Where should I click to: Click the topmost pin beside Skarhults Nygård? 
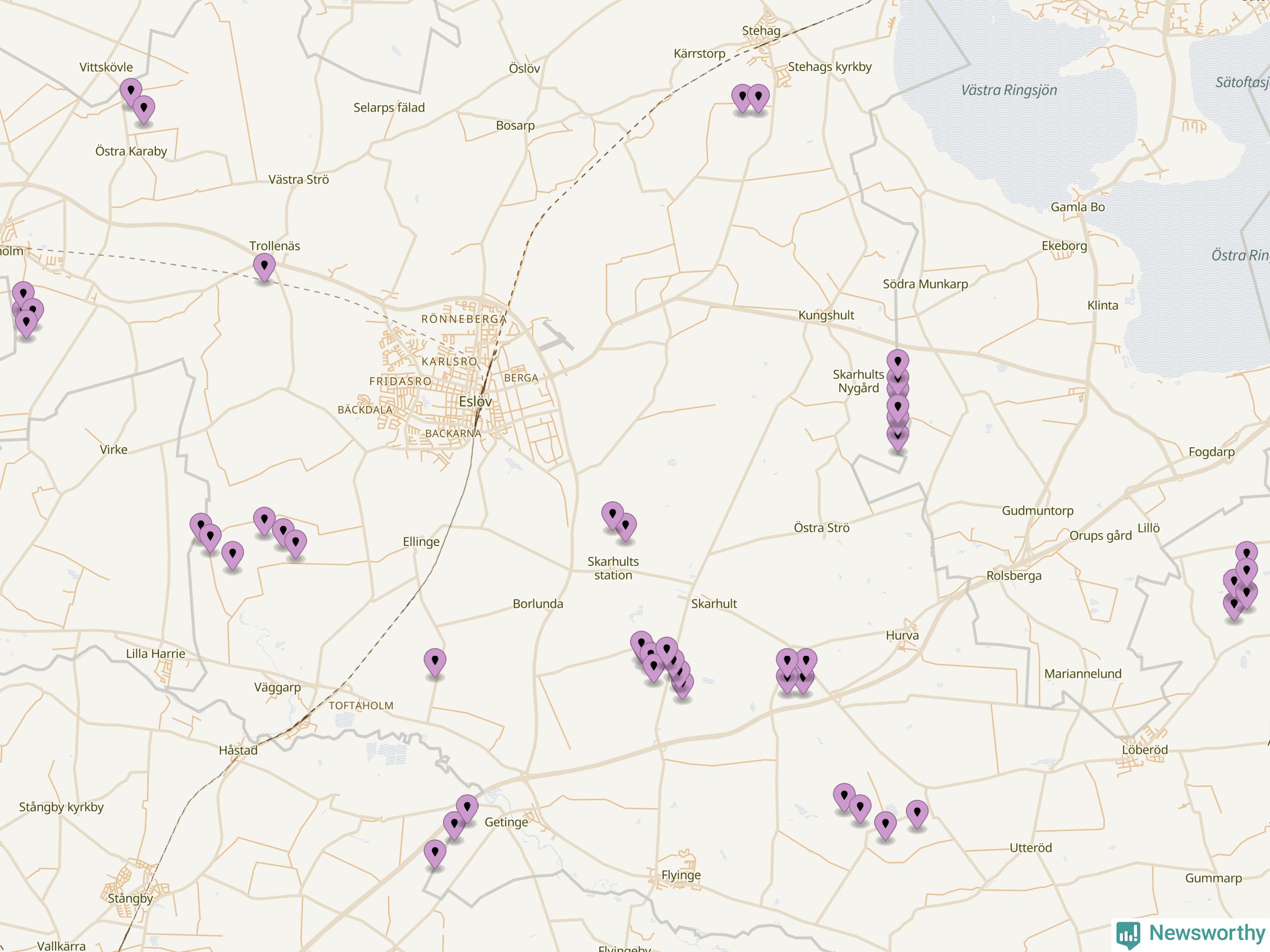click(x=897, y=364)
